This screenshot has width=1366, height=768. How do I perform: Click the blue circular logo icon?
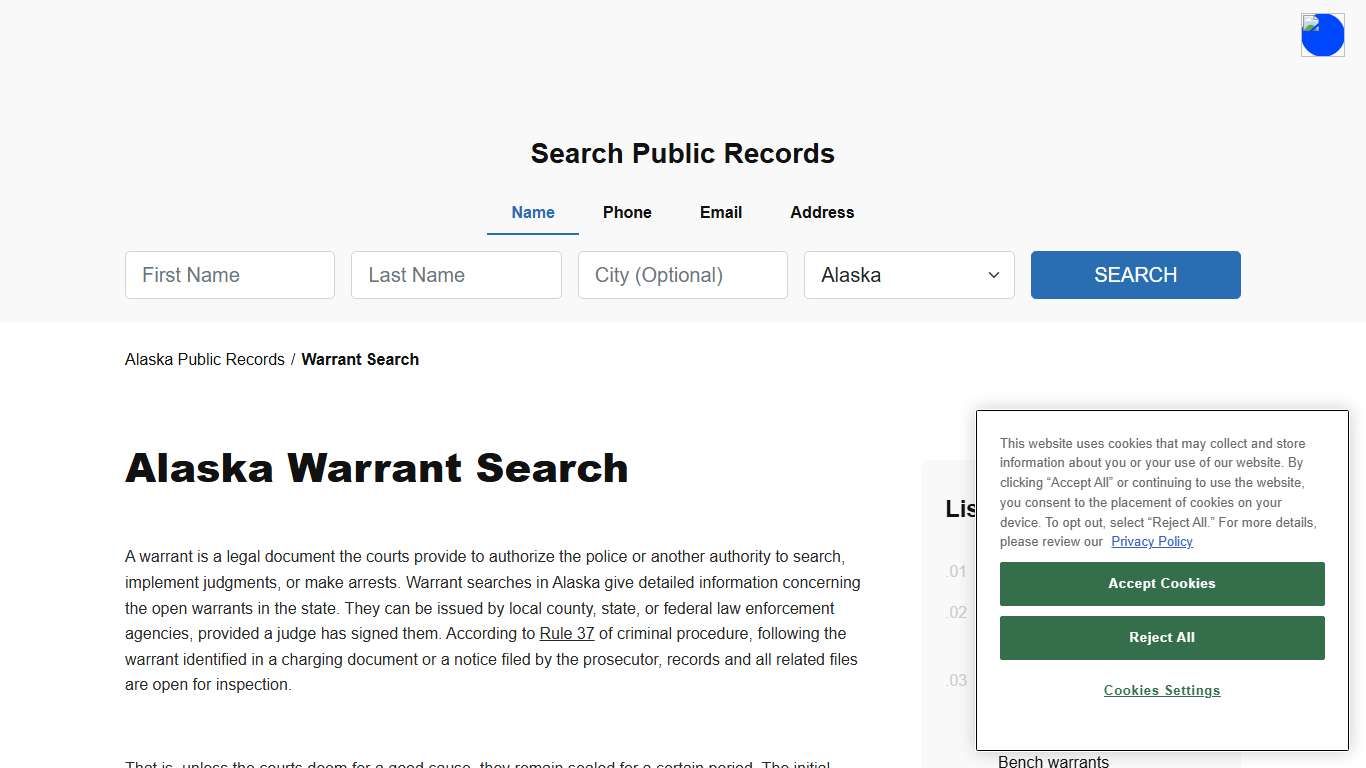click(x=1322, y=34)
